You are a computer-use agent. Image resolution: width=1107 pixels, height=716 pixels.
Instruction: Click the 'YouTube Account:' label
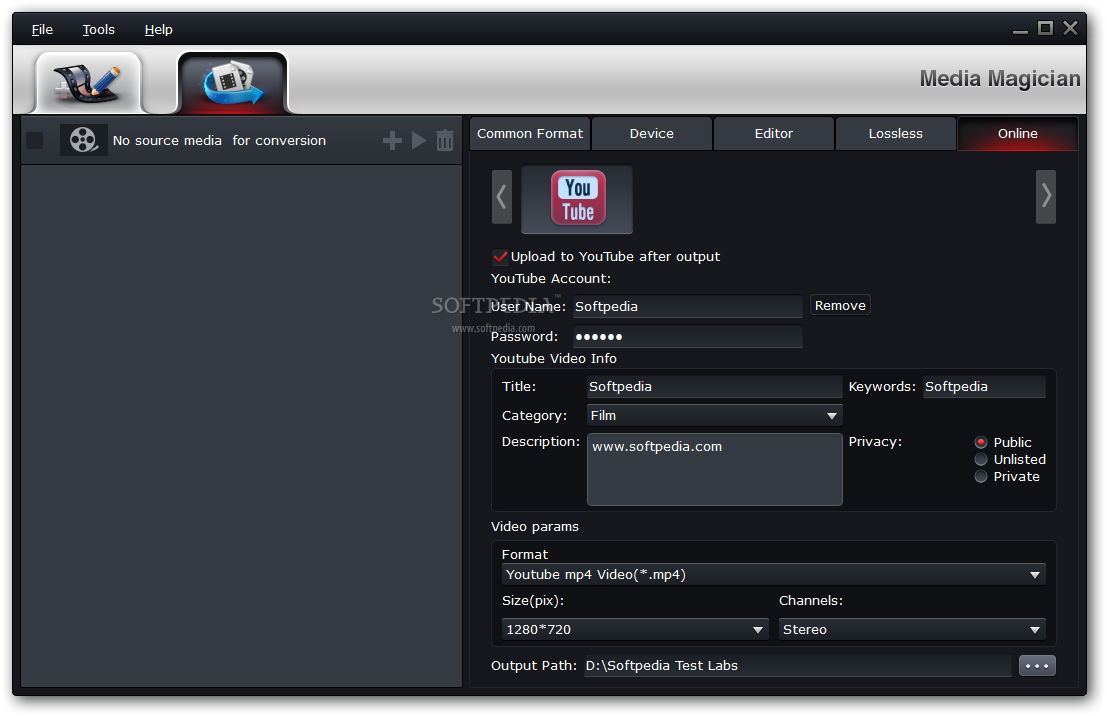pyautogui.click(x=551, y=278)
